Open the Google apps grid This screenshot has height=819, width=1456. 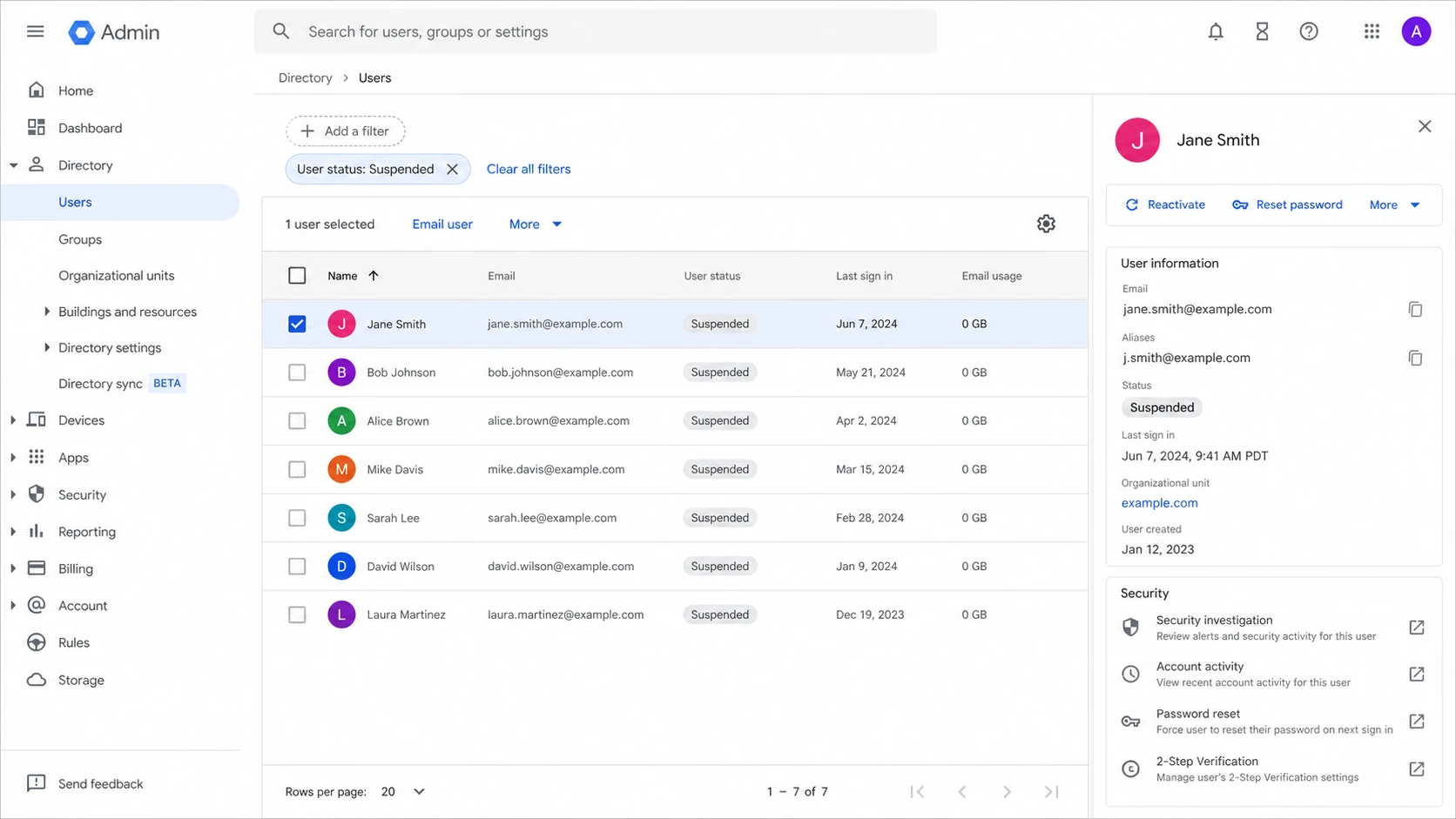[x=1372, y=31]
